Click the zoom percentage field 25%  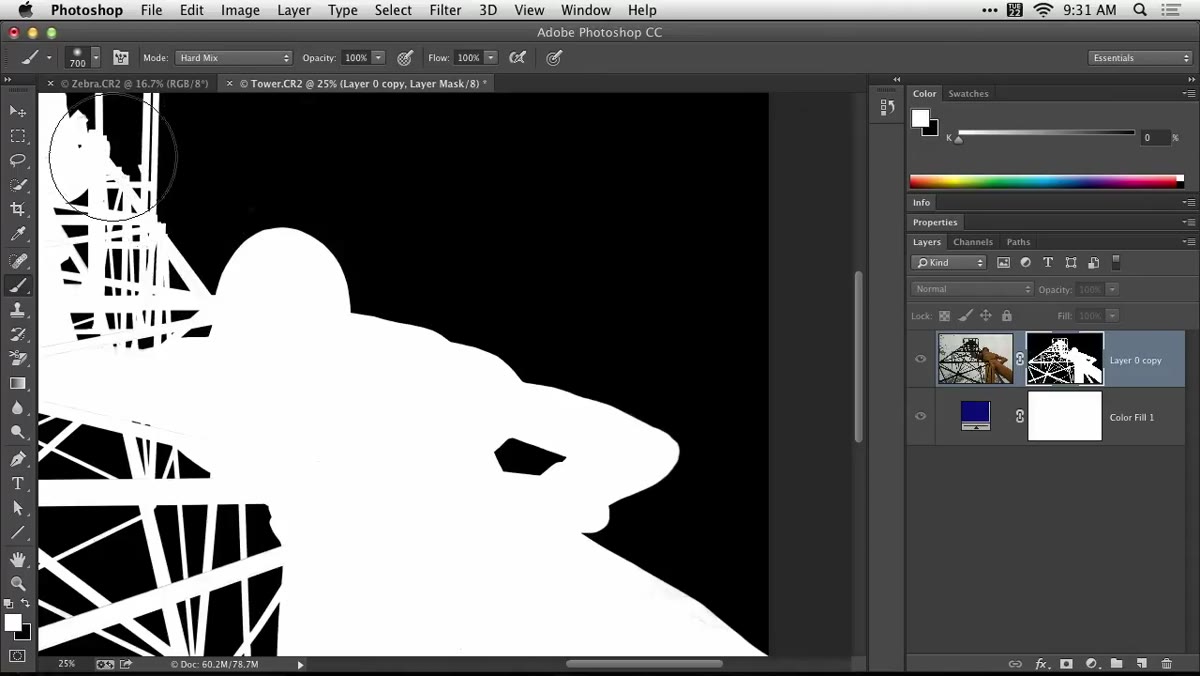(x=66, y=664)
